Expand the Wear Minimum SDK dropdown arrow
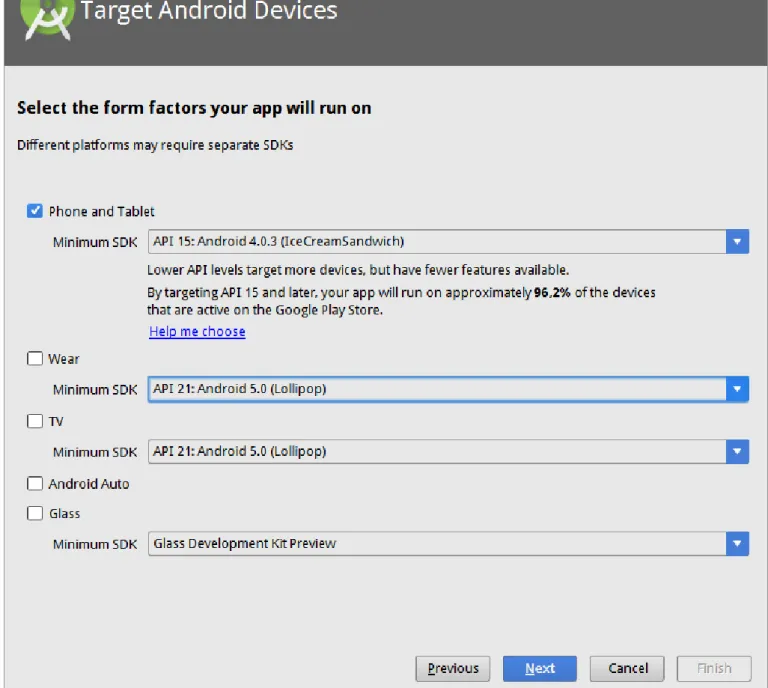 pos(737,389)
